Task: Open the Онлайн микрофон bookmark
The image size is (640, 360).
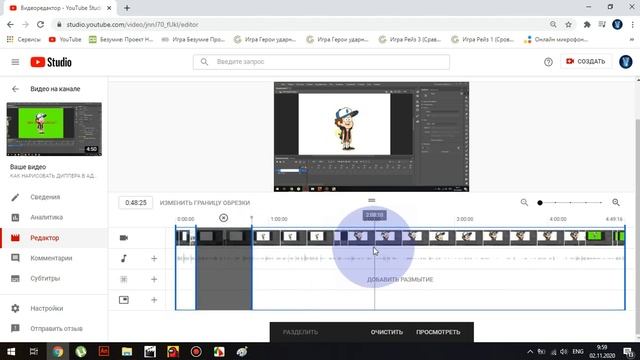Action: coord(556,40)
